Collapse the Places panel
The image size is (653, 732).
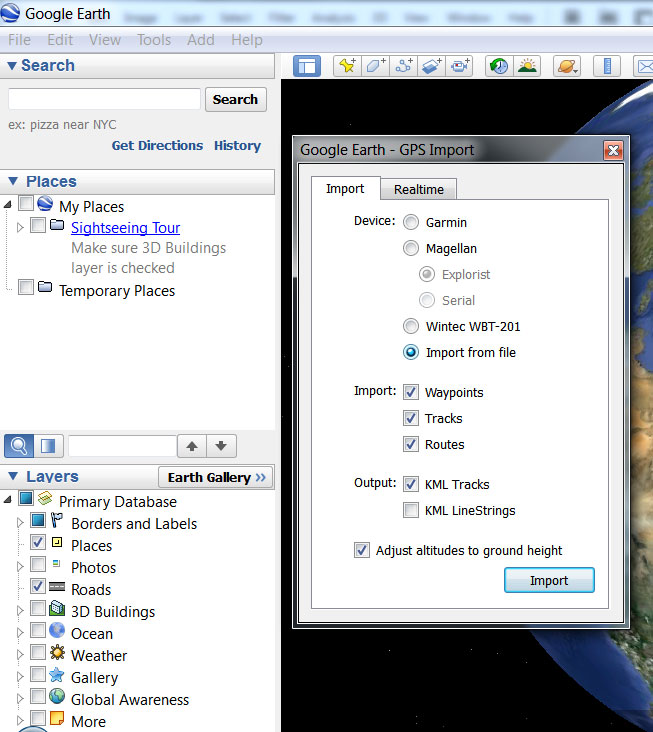(x=13, y=181)
